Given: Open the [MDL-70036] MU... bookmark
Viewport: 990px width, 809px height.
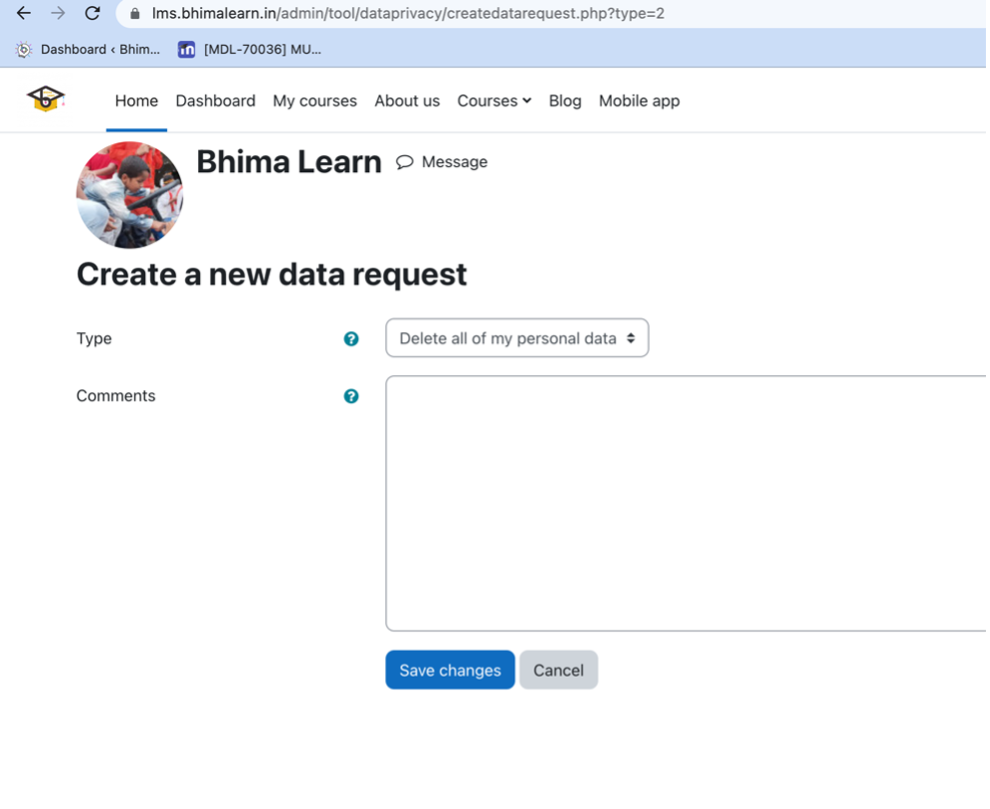Looking at the screenshot, I should 250,49.
